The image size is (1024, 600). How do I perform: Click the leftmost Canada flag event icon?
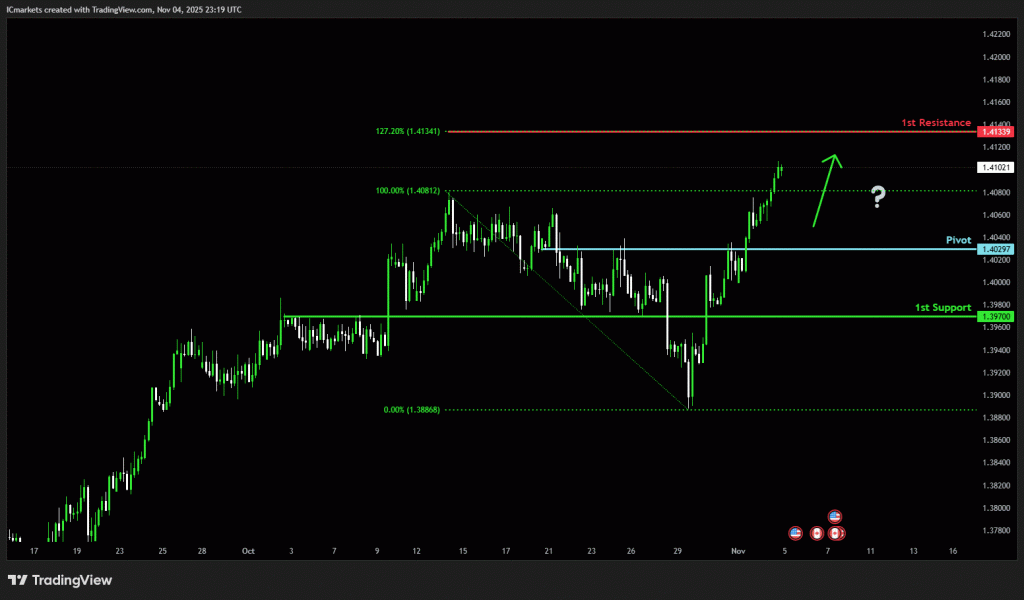pos(817,534)
